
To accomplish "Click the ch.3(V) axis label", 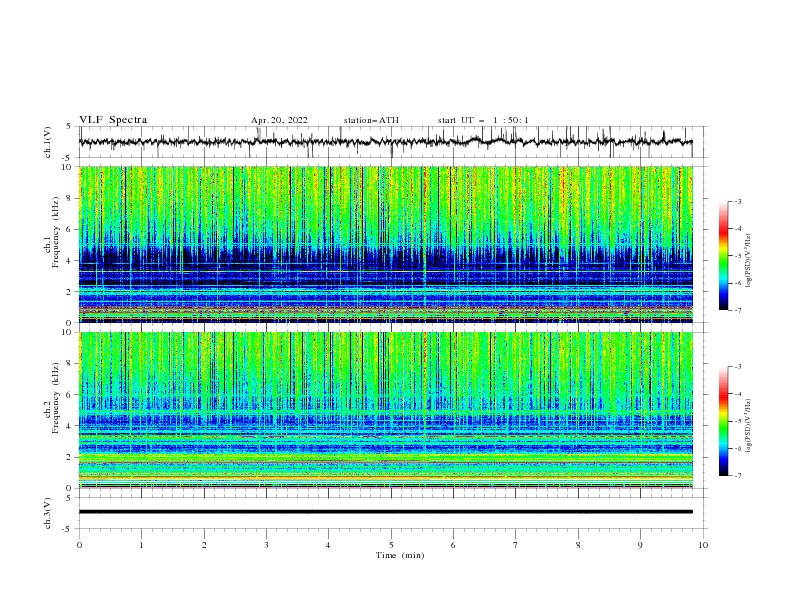I will 48,513.
